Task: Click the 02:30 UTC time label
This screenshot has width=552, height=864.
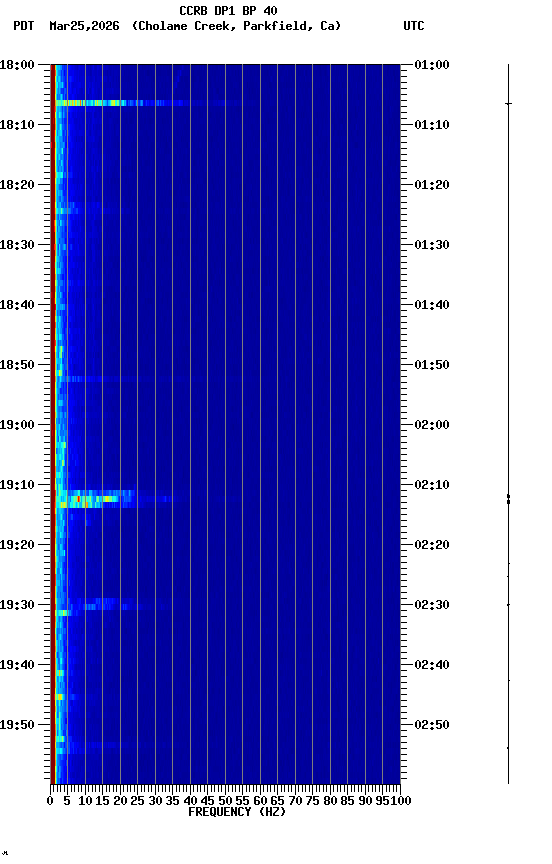Action: point(432,606)
